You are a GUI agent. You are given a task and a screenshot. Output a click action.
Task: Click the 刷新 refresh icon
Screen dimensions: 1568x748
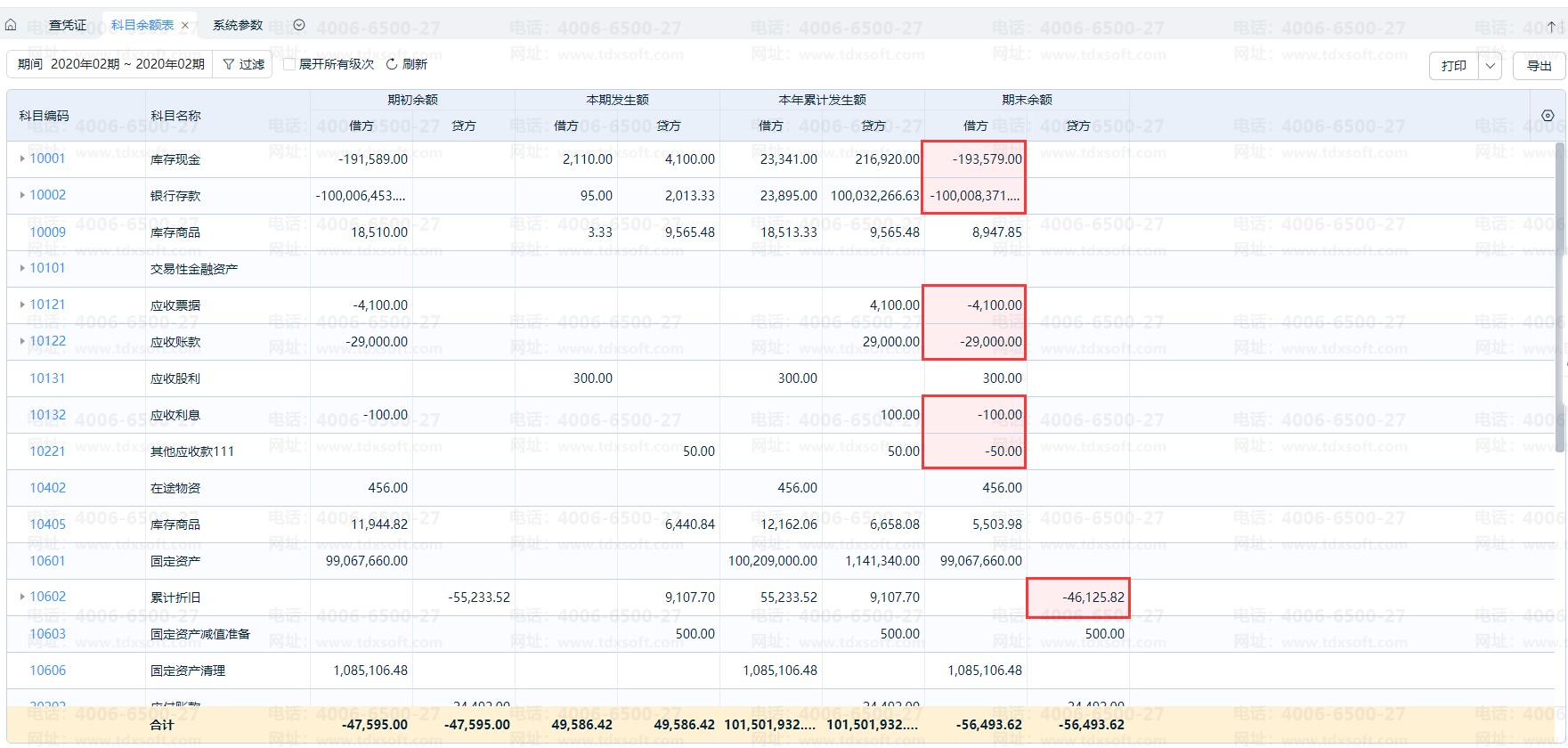(x=392, y=64)
